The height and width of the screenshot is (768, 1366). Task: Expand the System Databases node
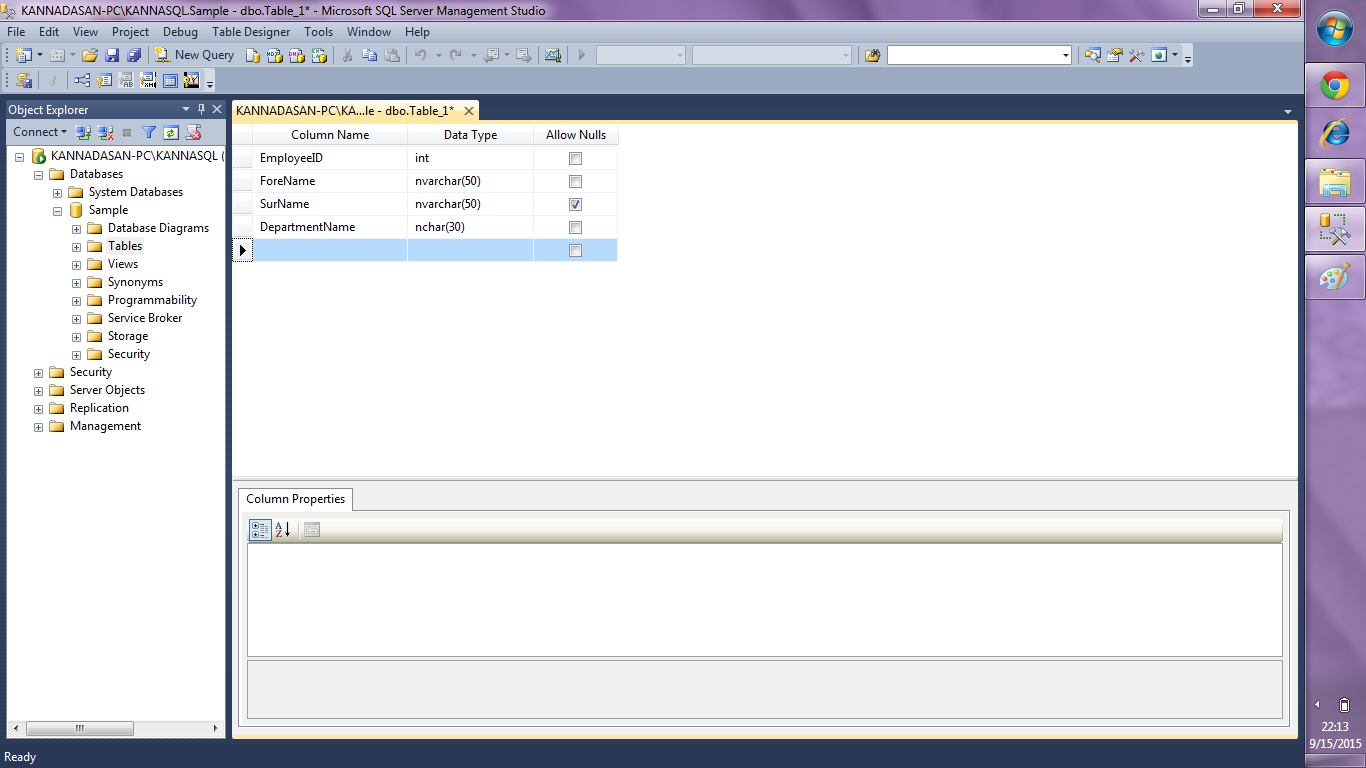tap(58, 192)
